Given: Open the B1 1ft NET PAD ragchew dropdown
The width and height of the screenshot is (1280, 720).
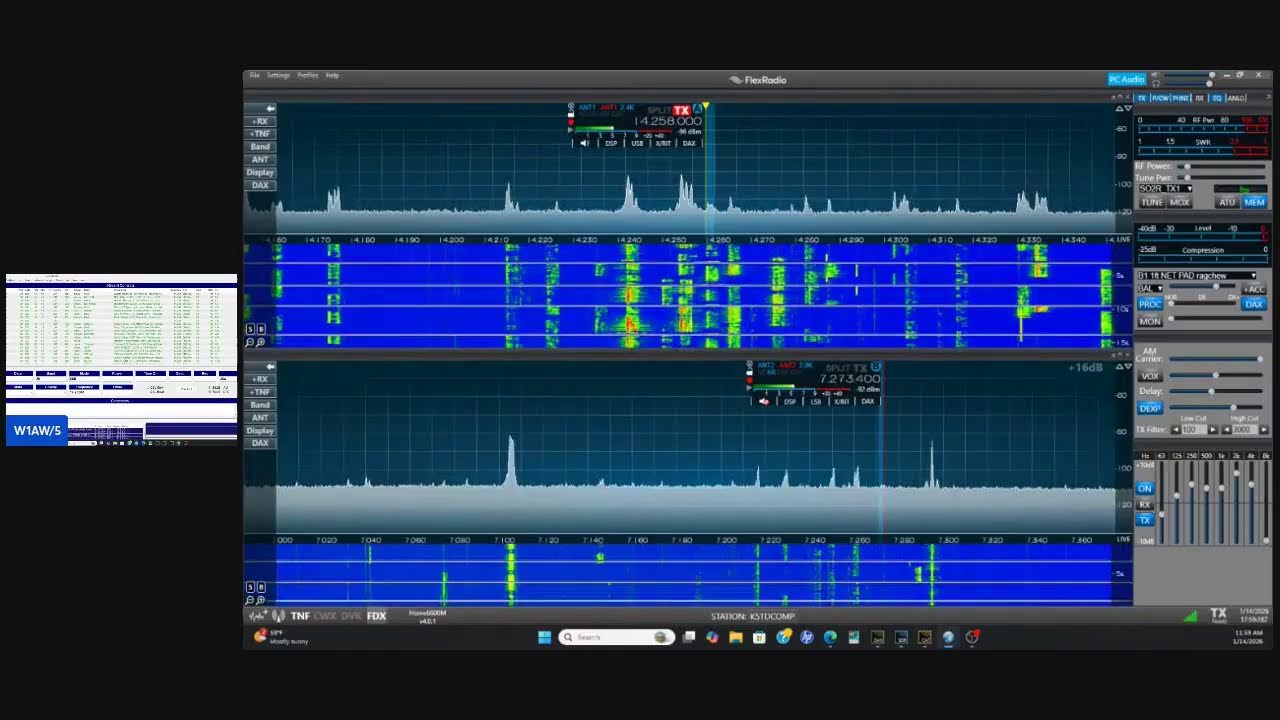Looking at the screenshot, I should (1197, 275).
